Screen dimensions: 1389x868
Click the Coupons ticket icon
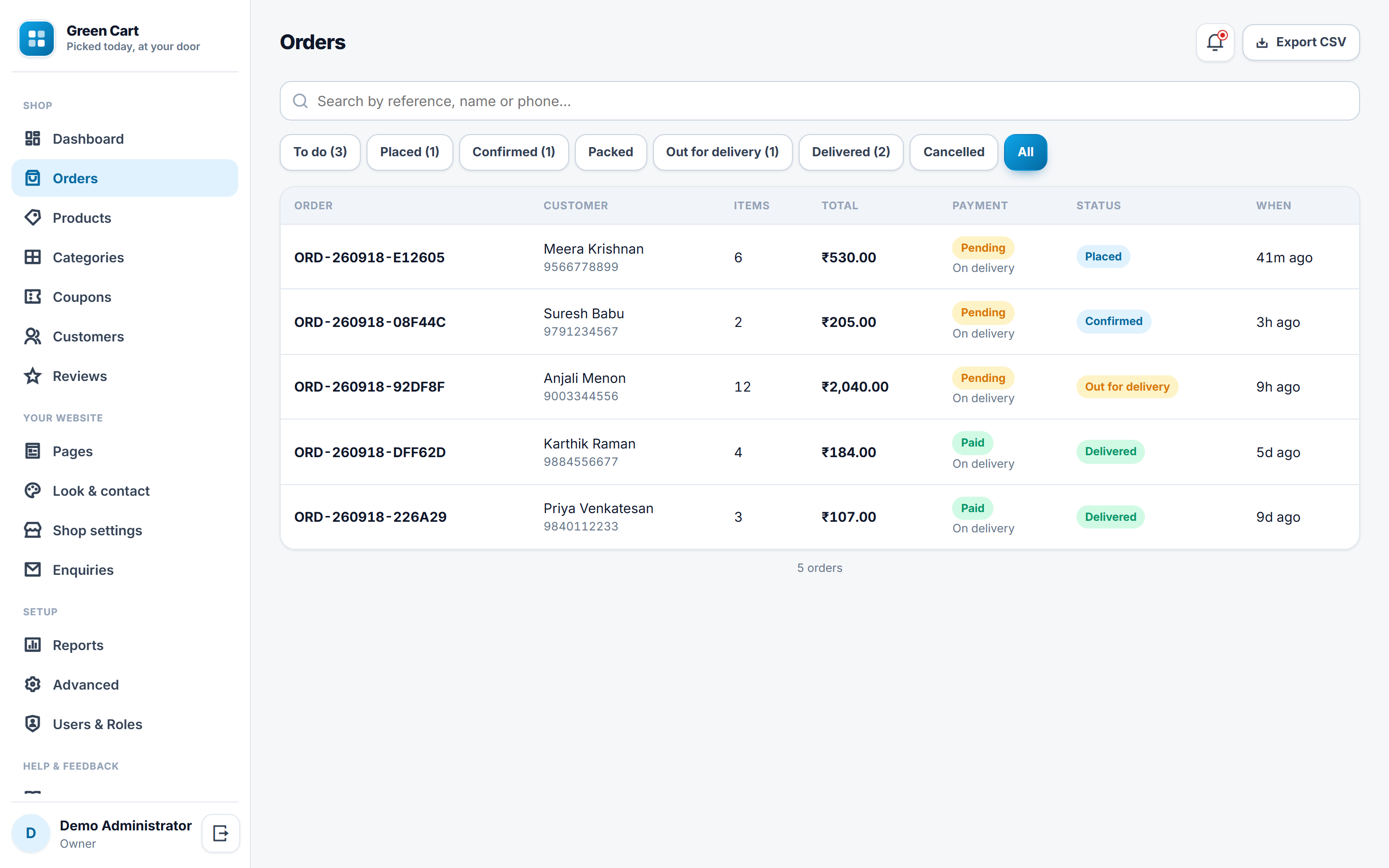(33, 297)
